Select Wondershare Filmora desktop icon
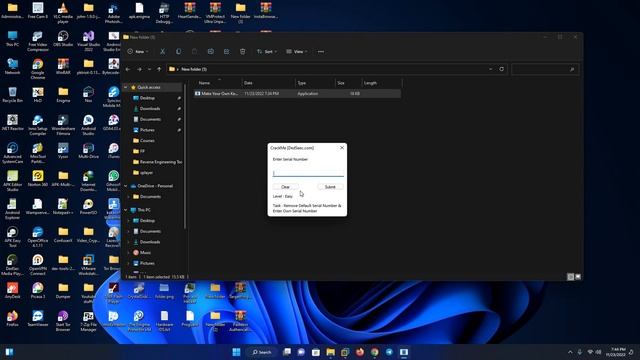 (63, 124)
